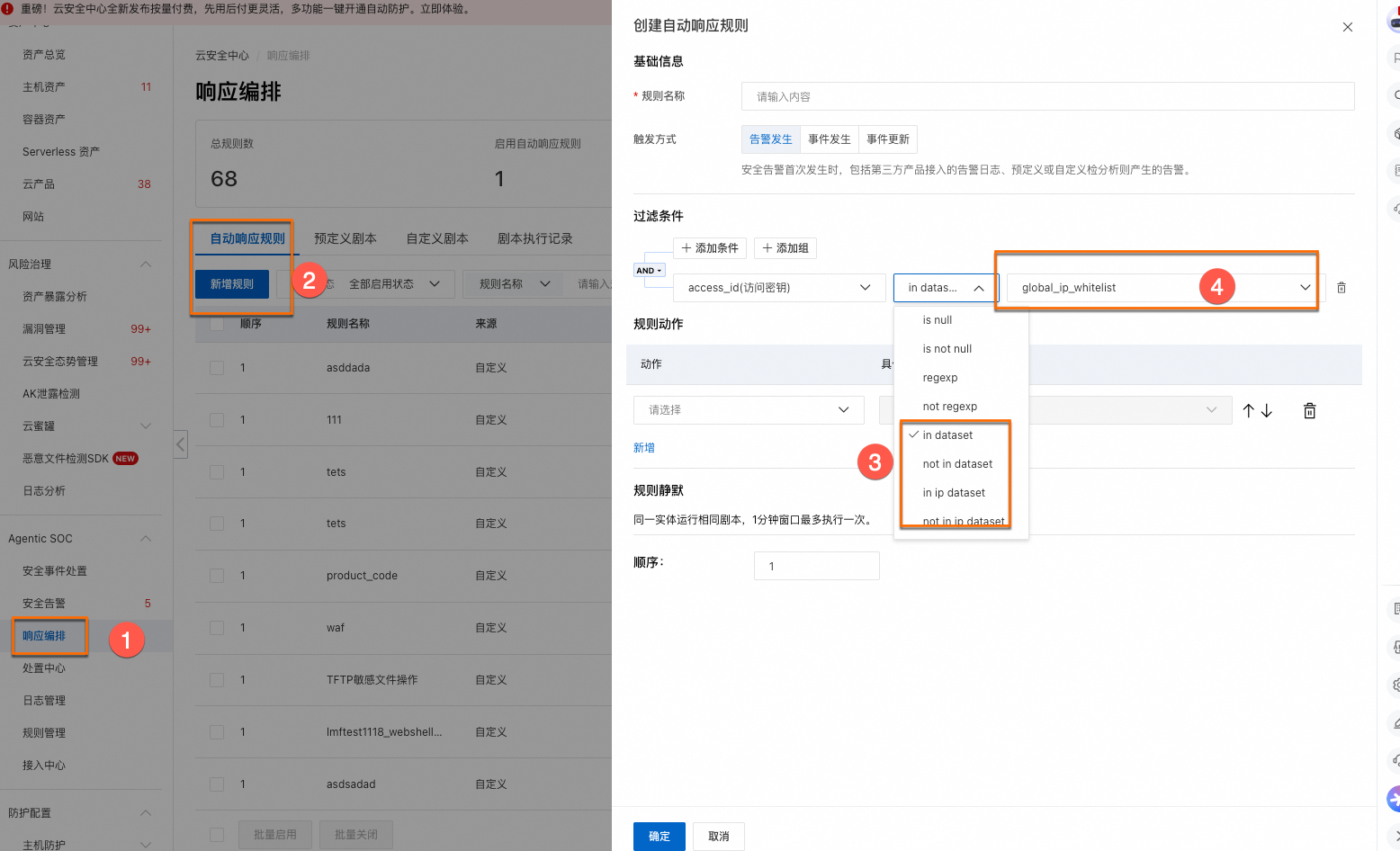
Task: Close the 创建自动响应规则 drawer
Action: (1347, 27)
